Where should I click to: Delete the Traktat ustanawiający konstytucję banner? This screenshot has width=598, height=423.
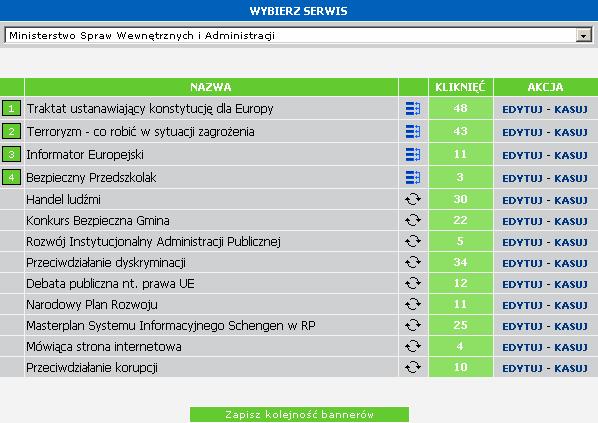click(x=571, y=109)
